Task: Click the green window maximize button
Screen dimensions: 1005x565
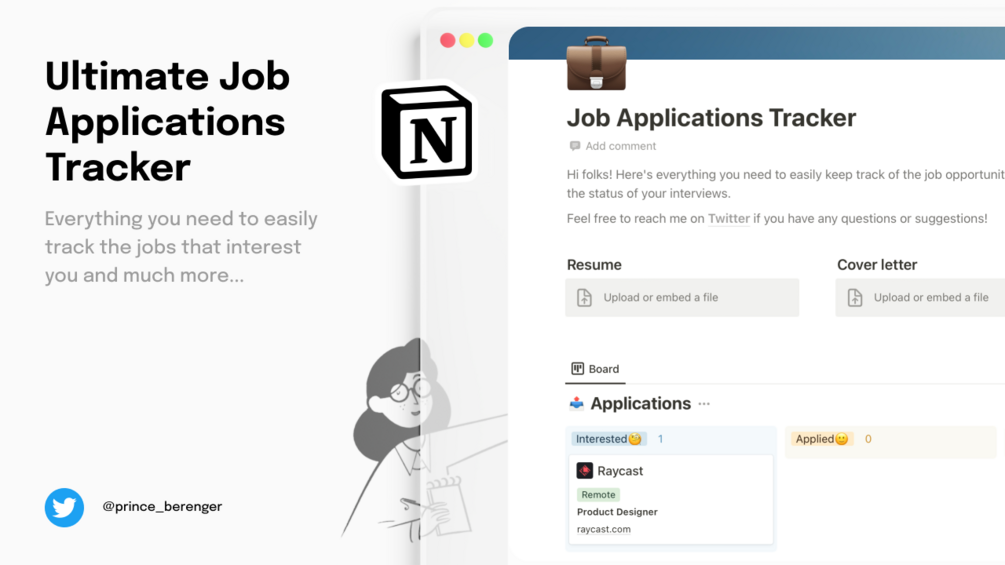Action: click(485, 40)
